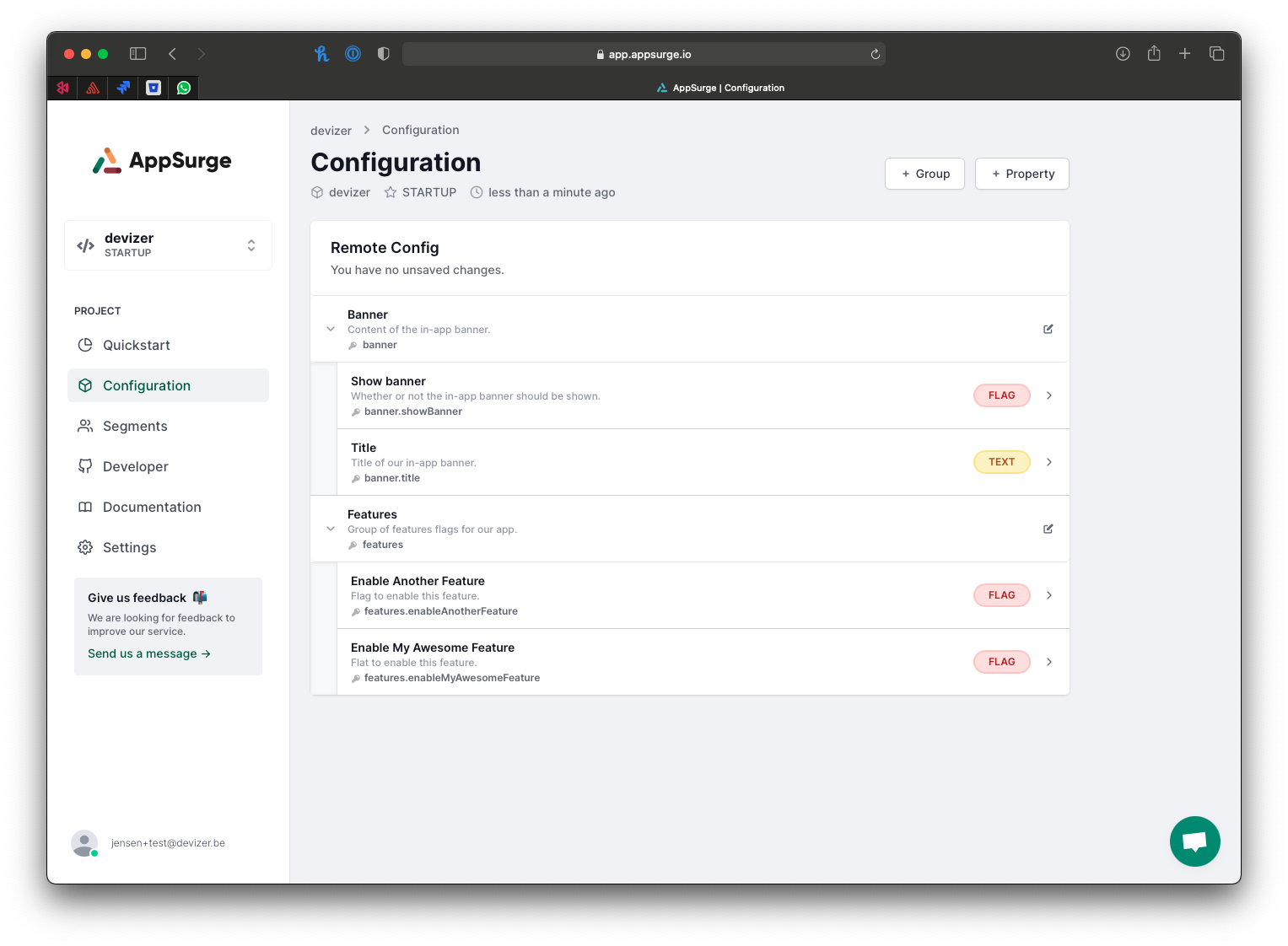Click jensen+test@devizer.be account text
This screenshot has width=1288, height=946.
(x=168, y=843)
